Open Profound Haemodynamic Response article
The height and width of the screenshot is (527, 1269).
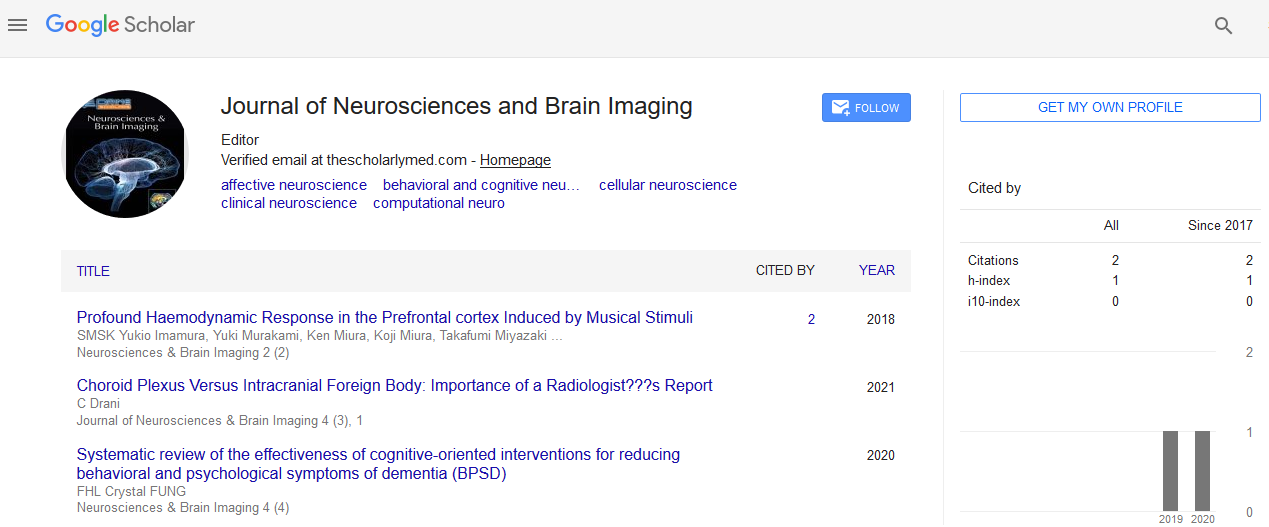coord(384,318)
